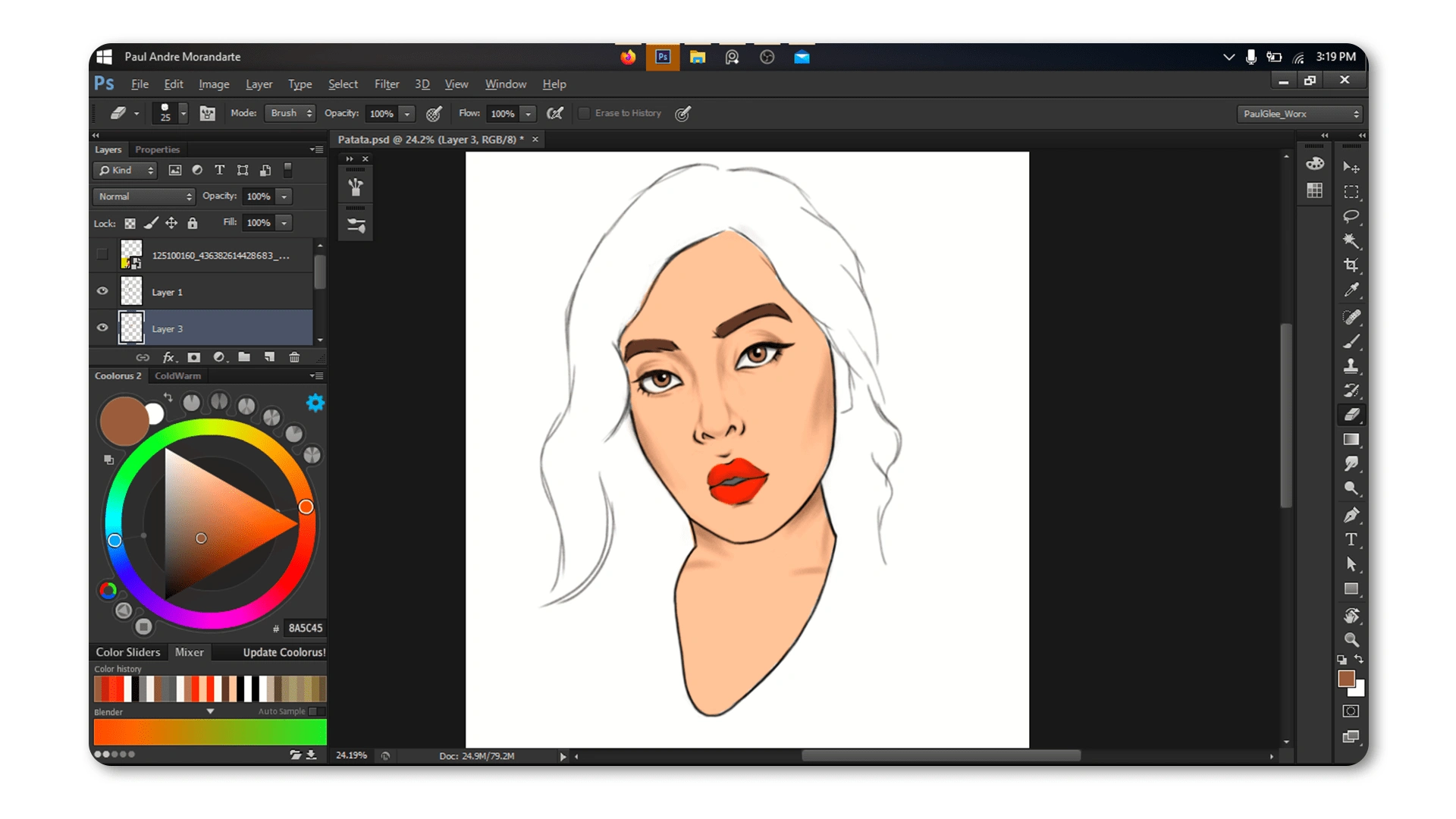Expand the eraser Opacity slider arrow
The width and height of the screenshot is (1456, 819).
click(x=407, y=114)
